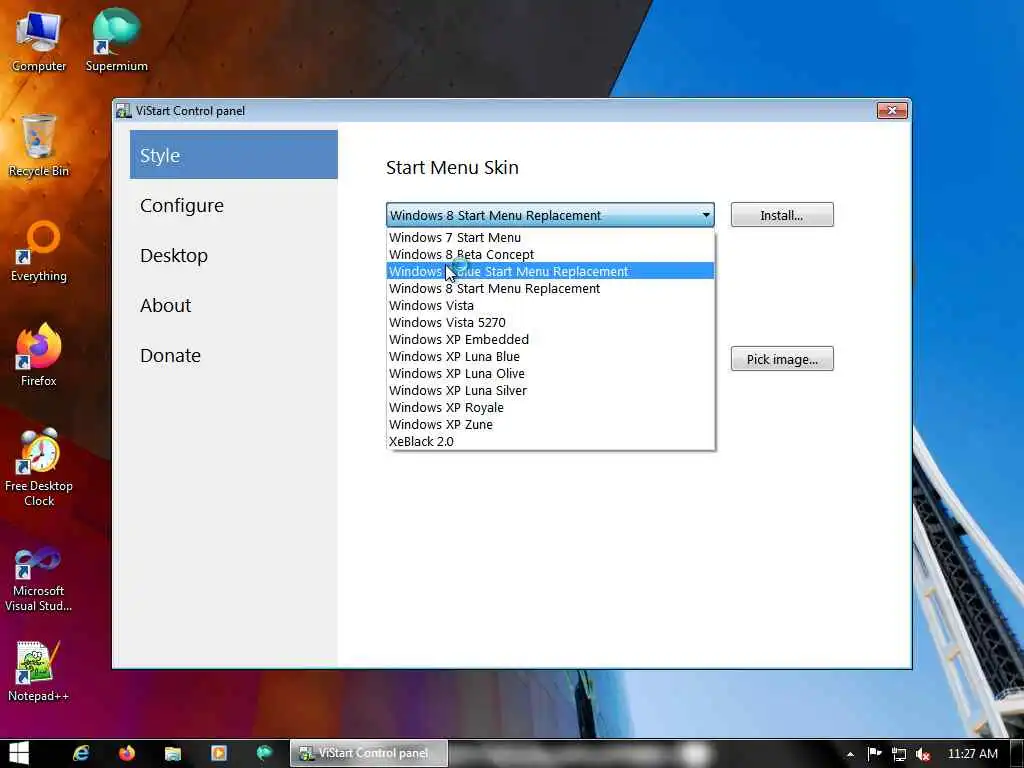Choose the Windows Vista 5270 skin
Image resolution: width=1024 pixels, height=768 pixels.
click(551, 322)
